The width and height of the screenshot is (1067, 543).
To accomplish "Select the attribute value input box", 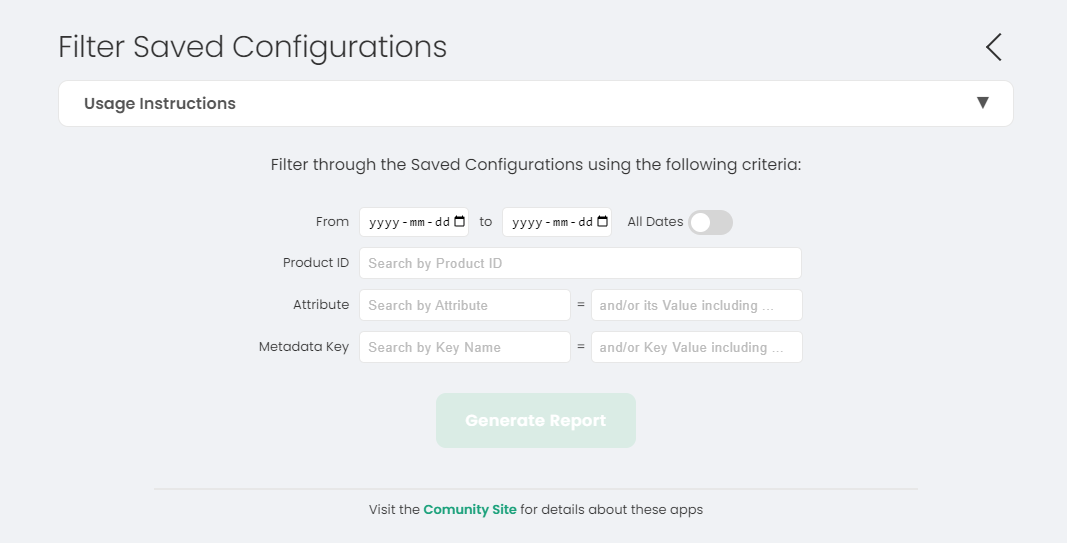I will (x=696, y=305).
